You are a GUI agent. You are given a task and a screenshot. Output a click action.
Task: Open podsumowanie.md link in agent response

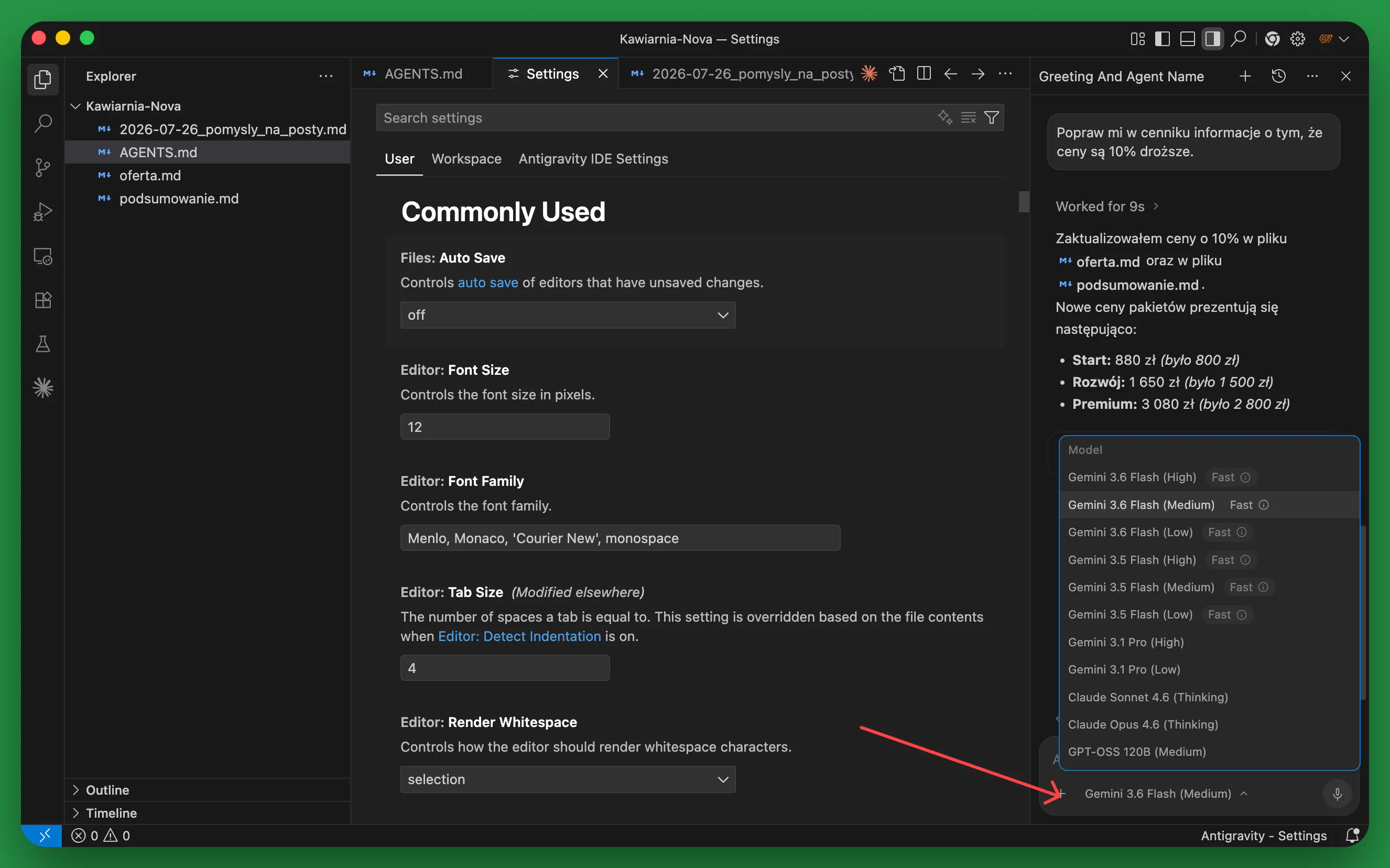[x=1129, y=285]
